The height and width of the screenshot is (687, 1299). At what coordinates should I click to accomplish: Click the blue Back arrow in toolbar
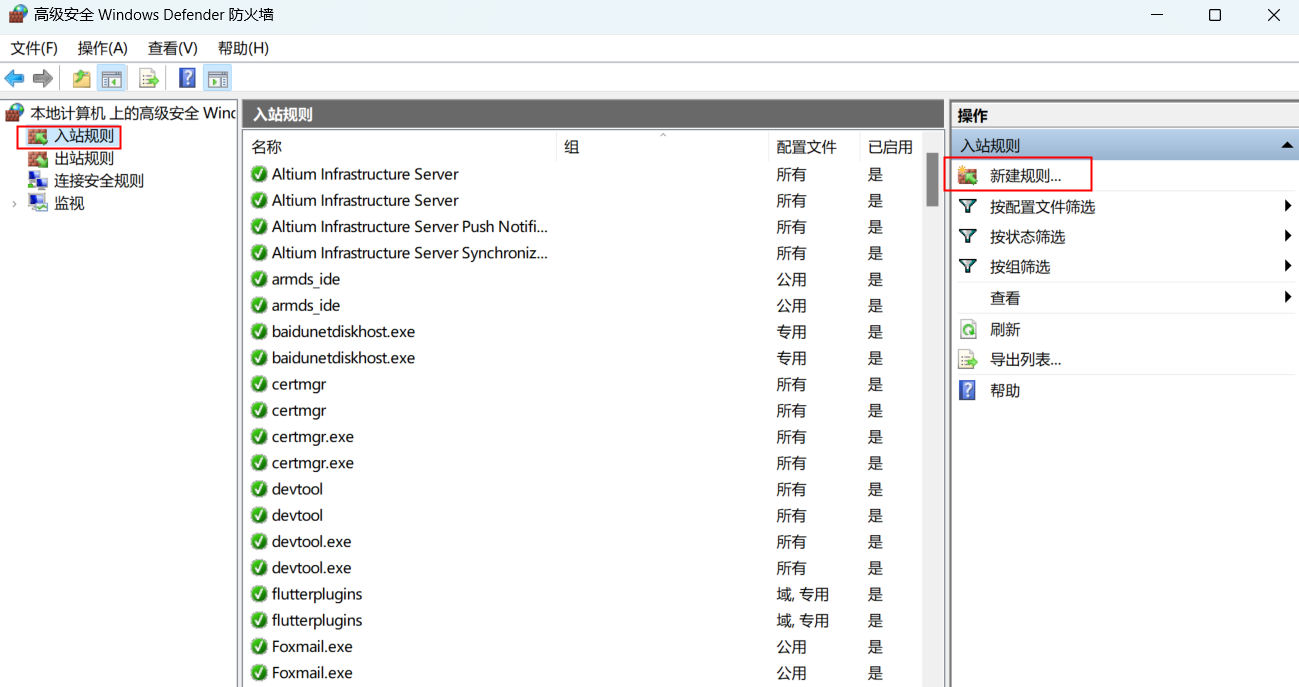[14, 78]
